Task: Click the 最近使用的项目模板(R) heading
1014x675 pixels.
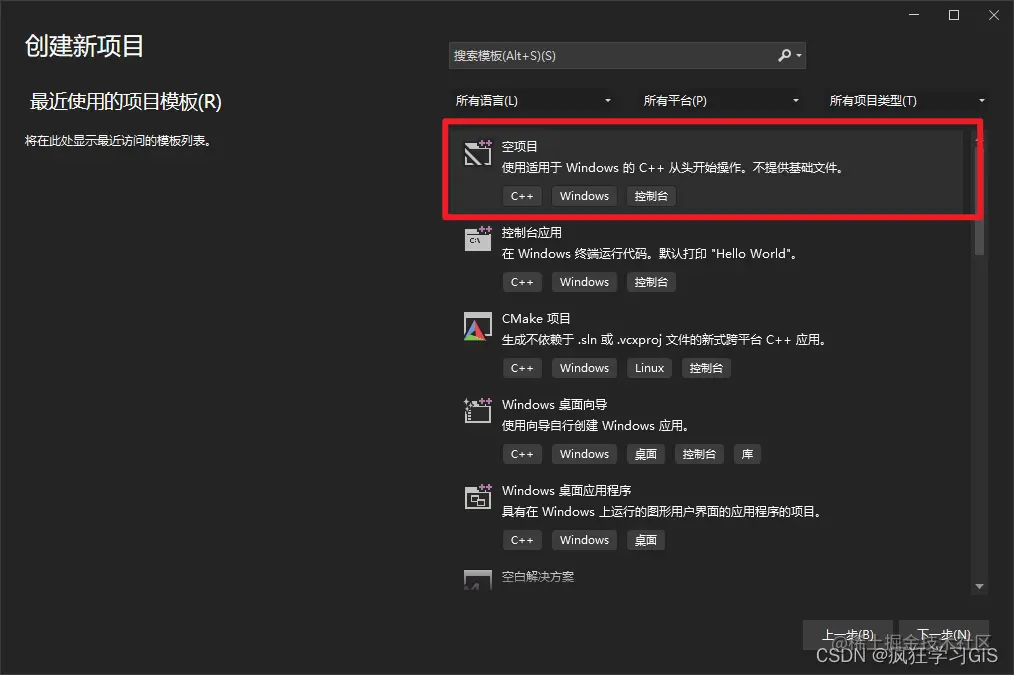Action: 125,102
